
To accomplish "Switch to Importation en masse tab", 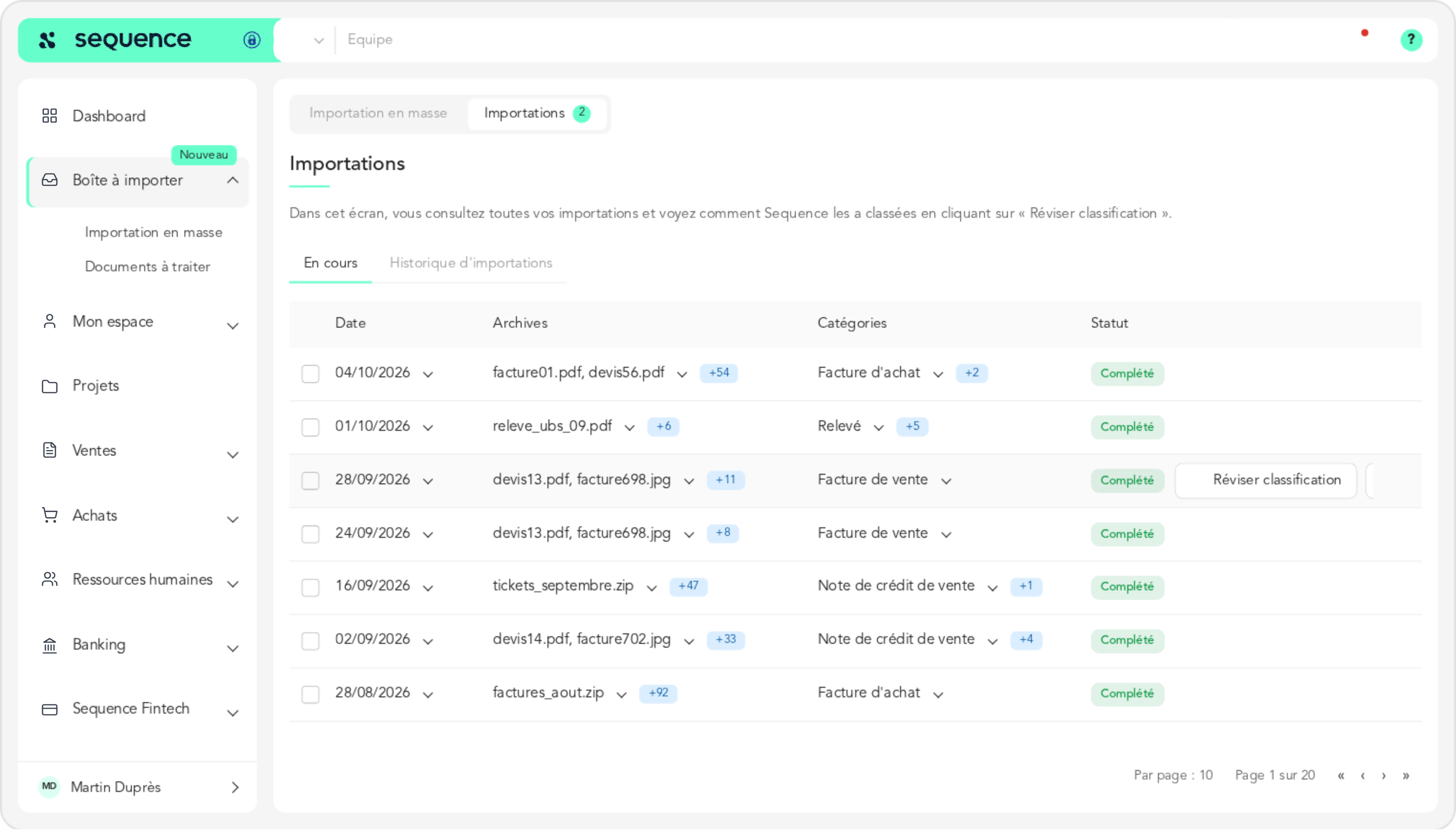I will pyautogui.click(x=378, y=113).
